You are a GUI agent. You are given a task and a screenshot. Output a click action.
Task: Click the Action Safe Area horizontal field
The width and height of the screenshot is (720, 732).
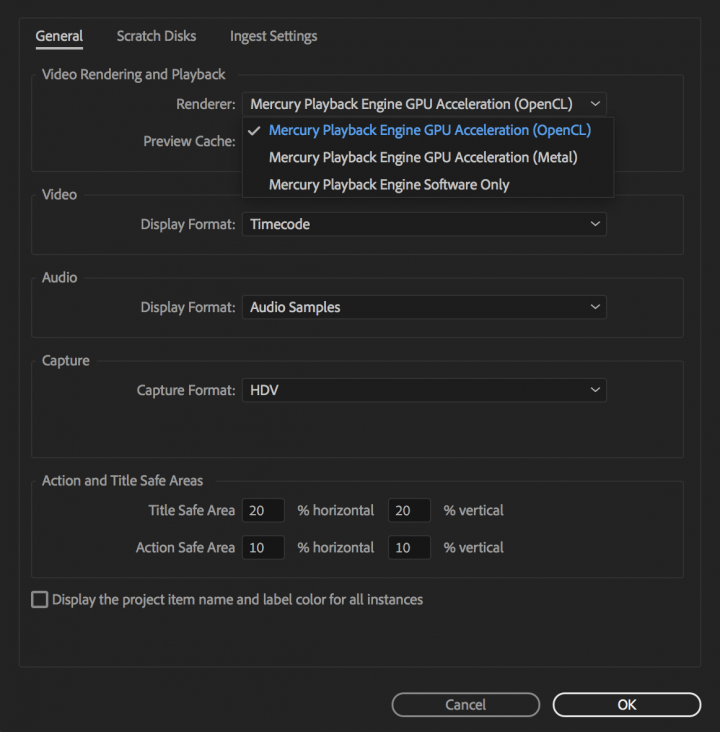[263, 547]
